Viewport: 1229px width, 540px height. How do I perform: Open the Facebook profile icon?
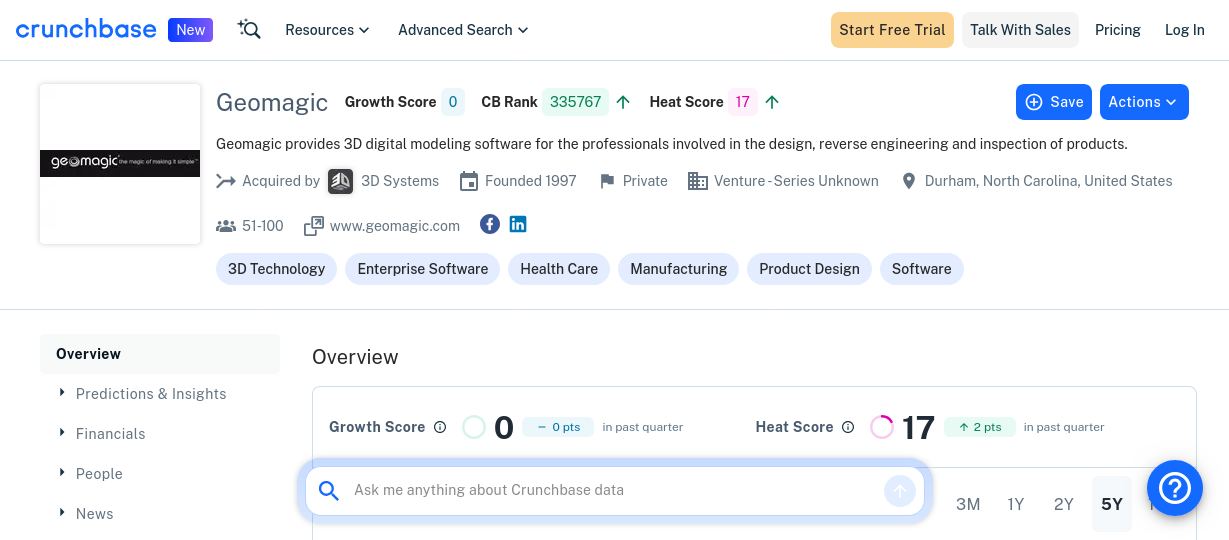[x=490, y=224]
